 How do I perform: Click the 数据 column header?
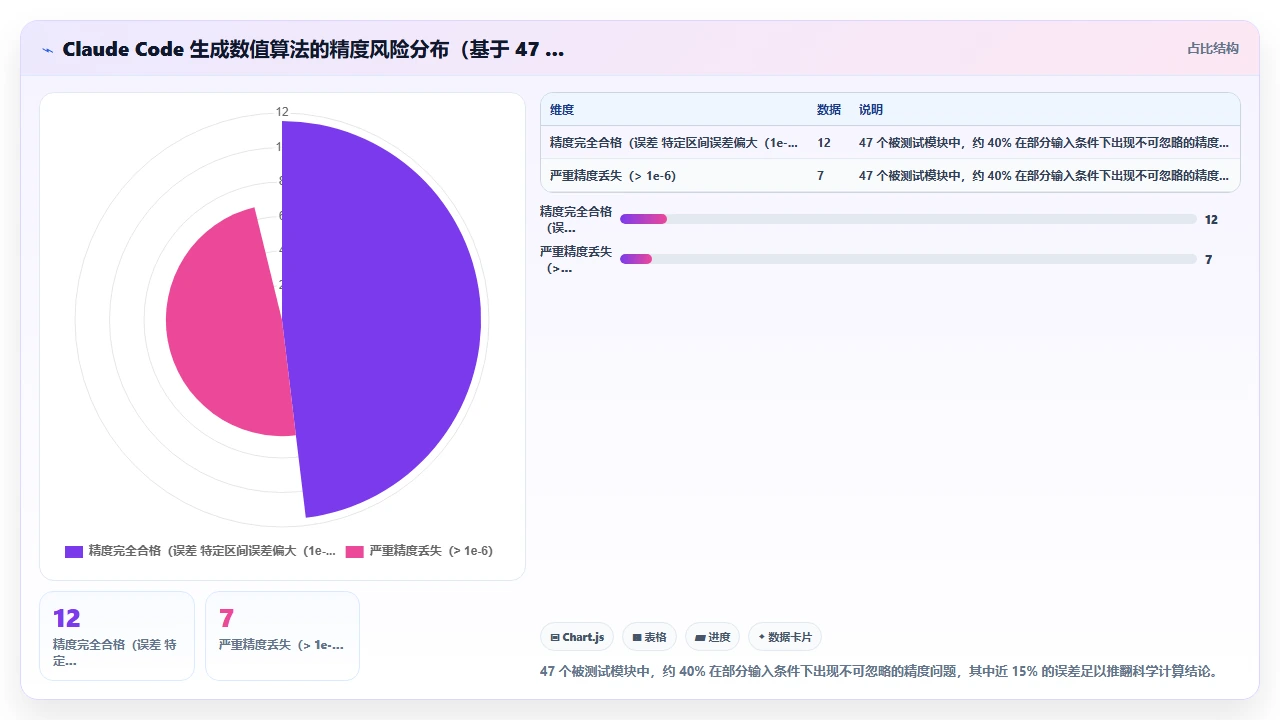[x=829, y=110]
